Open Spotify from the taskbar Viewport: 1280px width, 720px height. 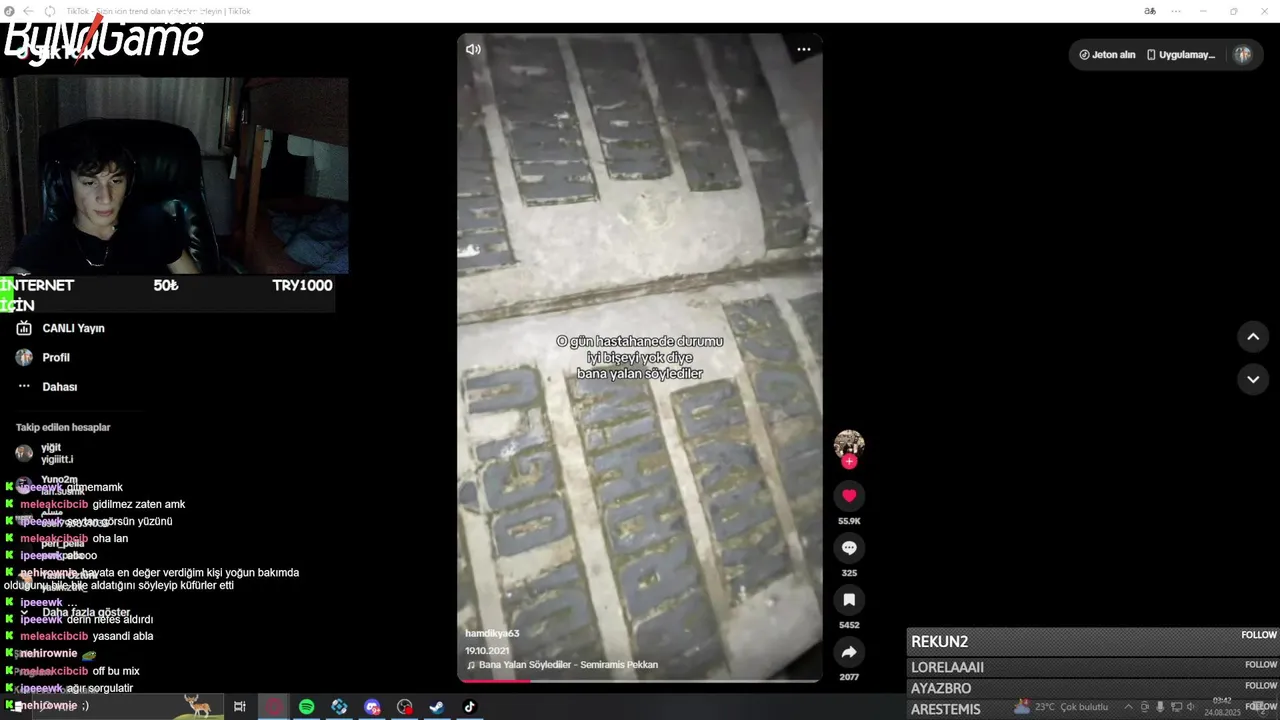point(307,707)
